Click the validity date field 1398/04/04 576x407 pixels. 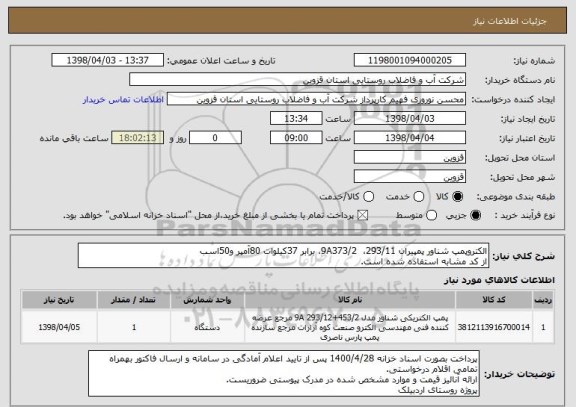[x=410, y=138]
